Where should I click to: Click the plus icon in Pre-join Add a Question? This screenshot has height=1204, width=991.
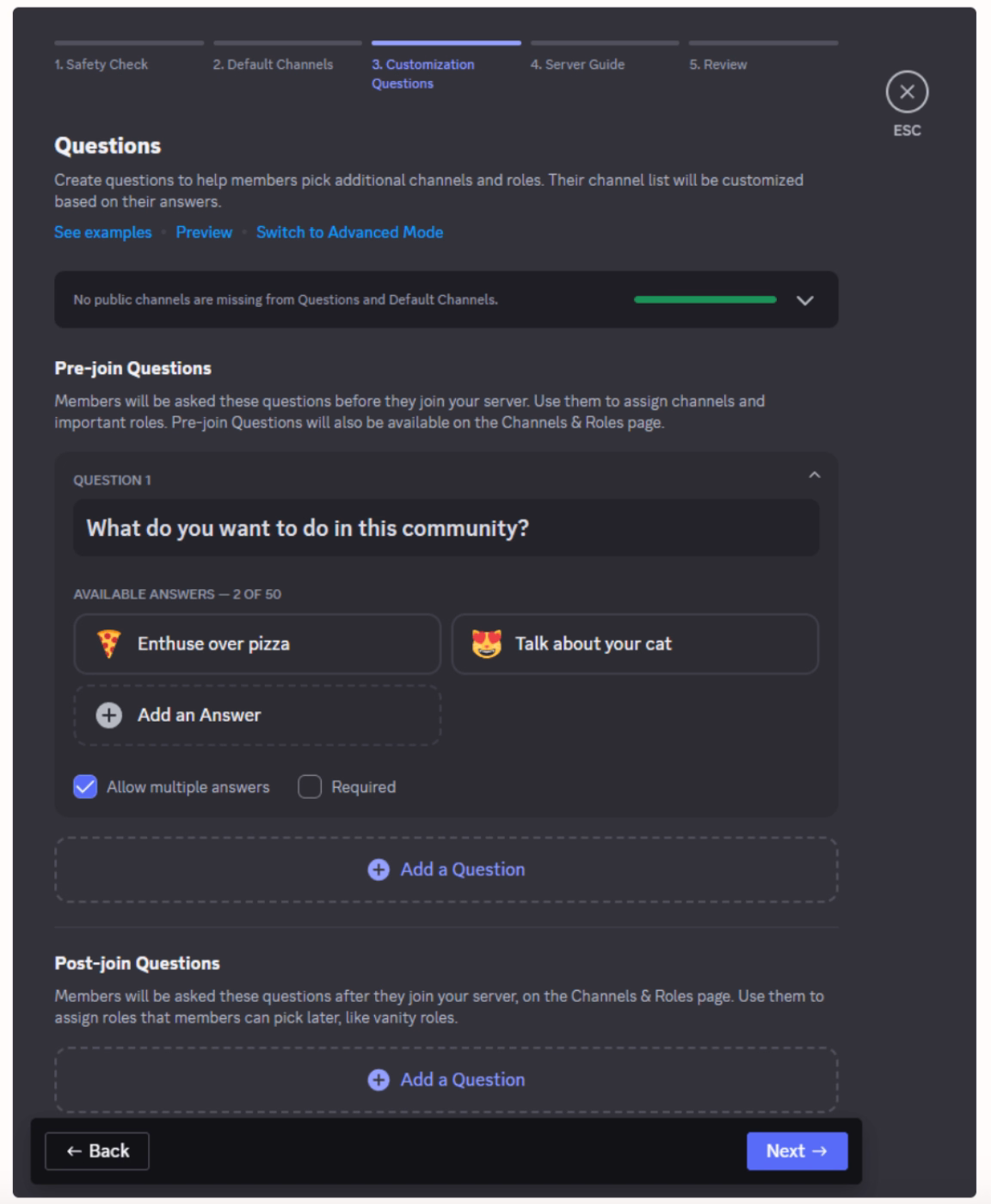point(379,869)
